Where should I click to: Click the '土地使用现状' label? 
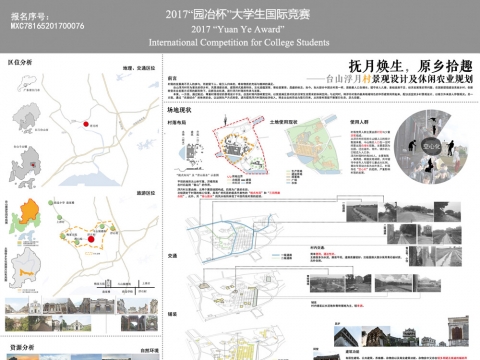(283, 122)
